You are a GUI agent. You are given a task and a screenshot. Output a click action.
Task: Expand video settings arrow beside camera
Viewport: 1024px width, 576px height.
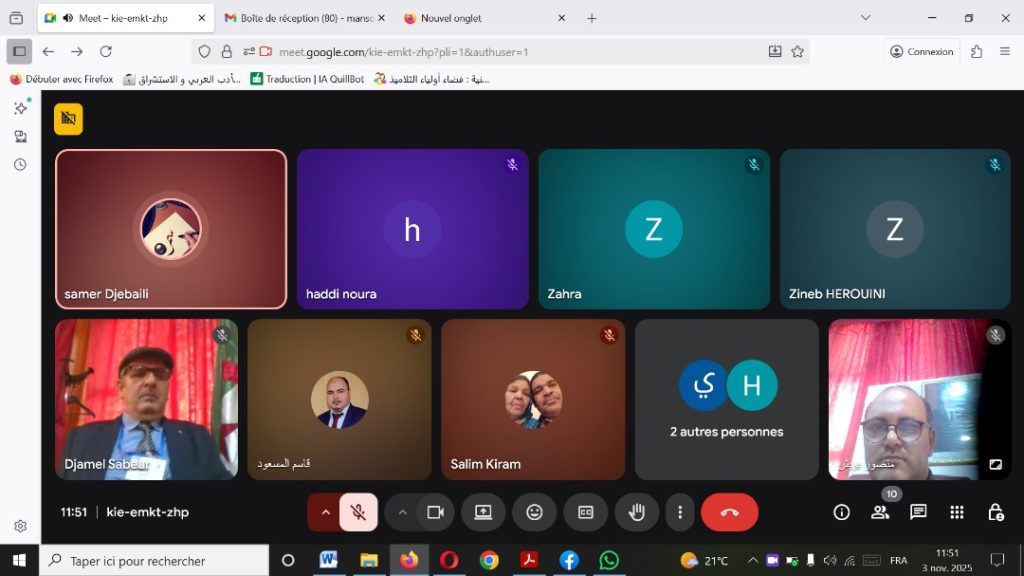click(x=402, y=512)
